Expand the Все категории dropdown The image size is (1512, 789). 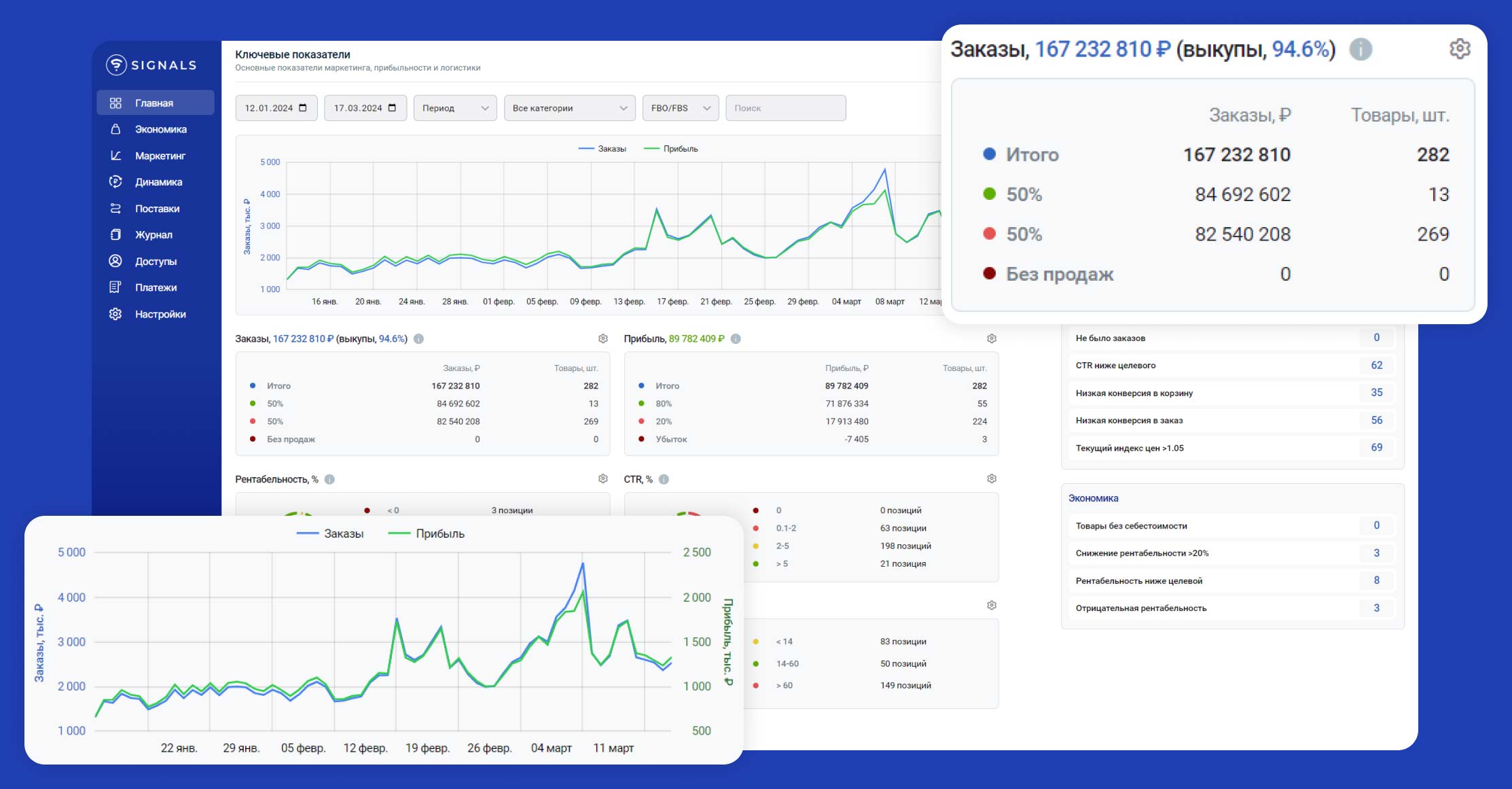coord(569,108)
